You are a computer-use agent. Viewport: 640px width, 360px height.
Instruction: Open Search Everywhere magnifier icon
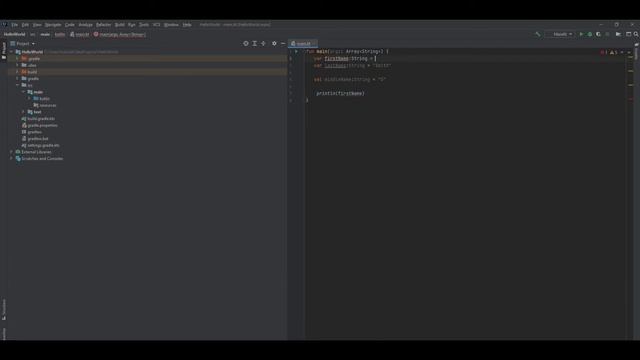point(636,34)
